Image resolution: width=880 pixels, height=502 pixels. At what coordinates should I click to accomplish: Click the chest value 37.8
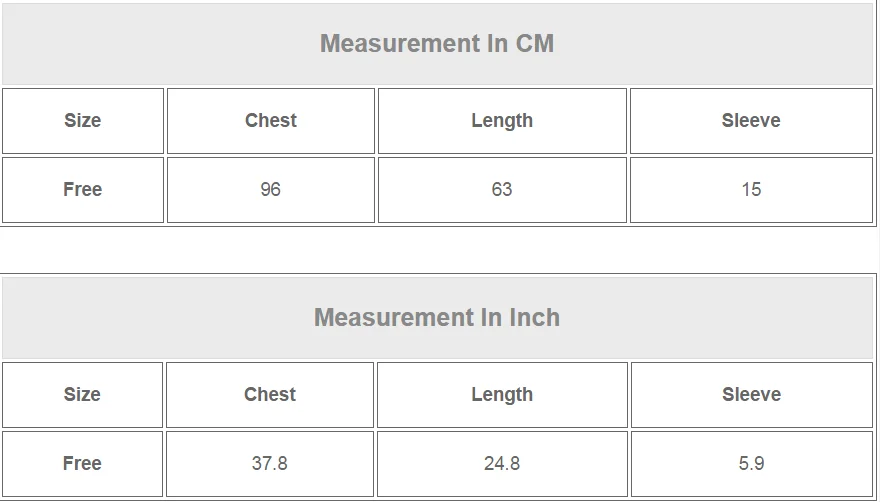click(269, 464)
